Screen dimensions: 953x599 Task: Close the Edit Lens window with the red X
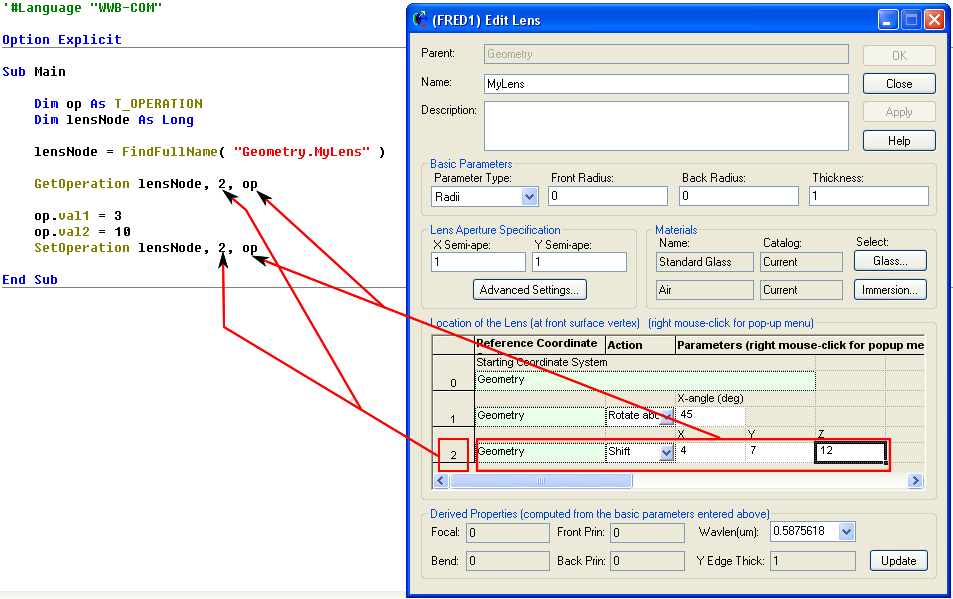(934, 19)
